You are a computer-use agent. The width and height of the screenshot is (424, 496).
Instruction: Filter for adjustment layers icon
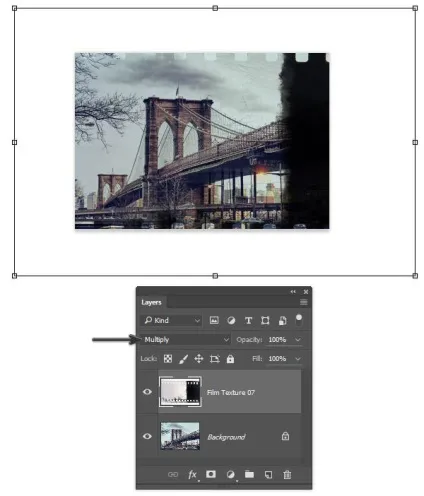pyautogui.click(x=231, y=320)
